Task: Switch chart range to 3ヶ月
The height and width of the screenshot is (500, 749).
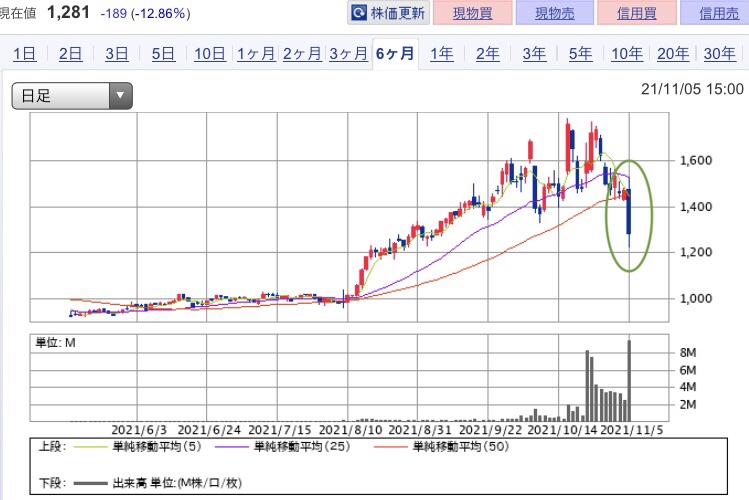Action: point(348,53)
